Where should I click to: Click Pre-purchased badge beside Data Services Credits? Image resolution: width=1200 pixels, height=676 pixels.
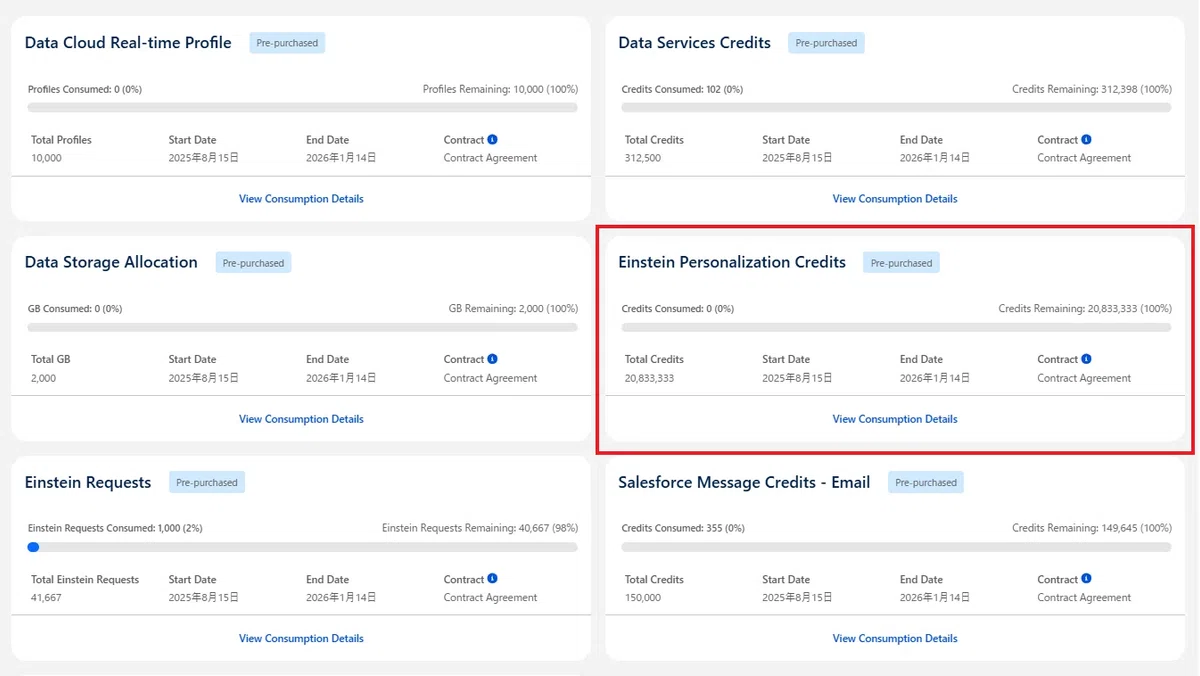click(826, 43)
